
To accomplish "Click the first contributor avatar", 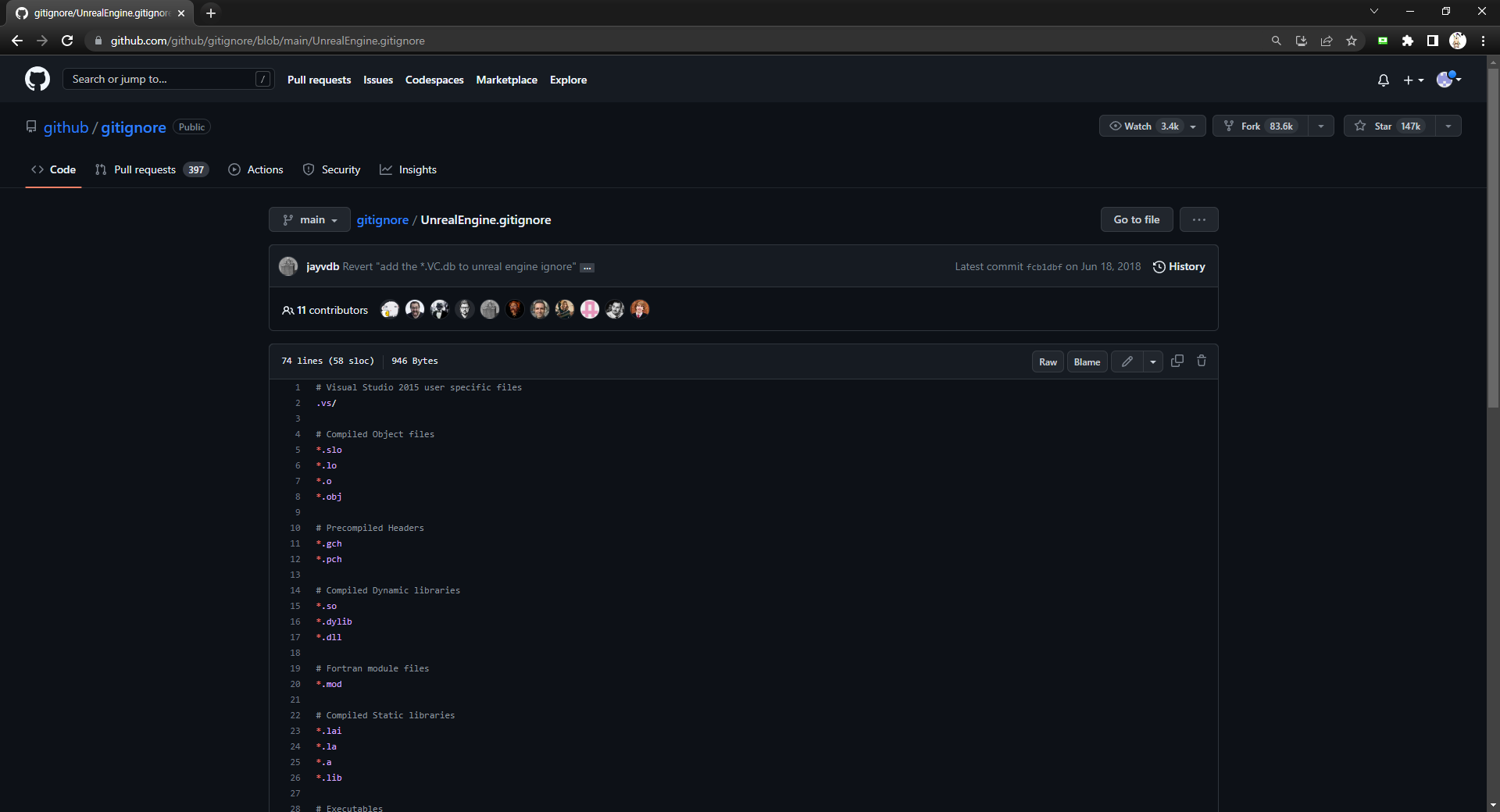I will point(390,310).
